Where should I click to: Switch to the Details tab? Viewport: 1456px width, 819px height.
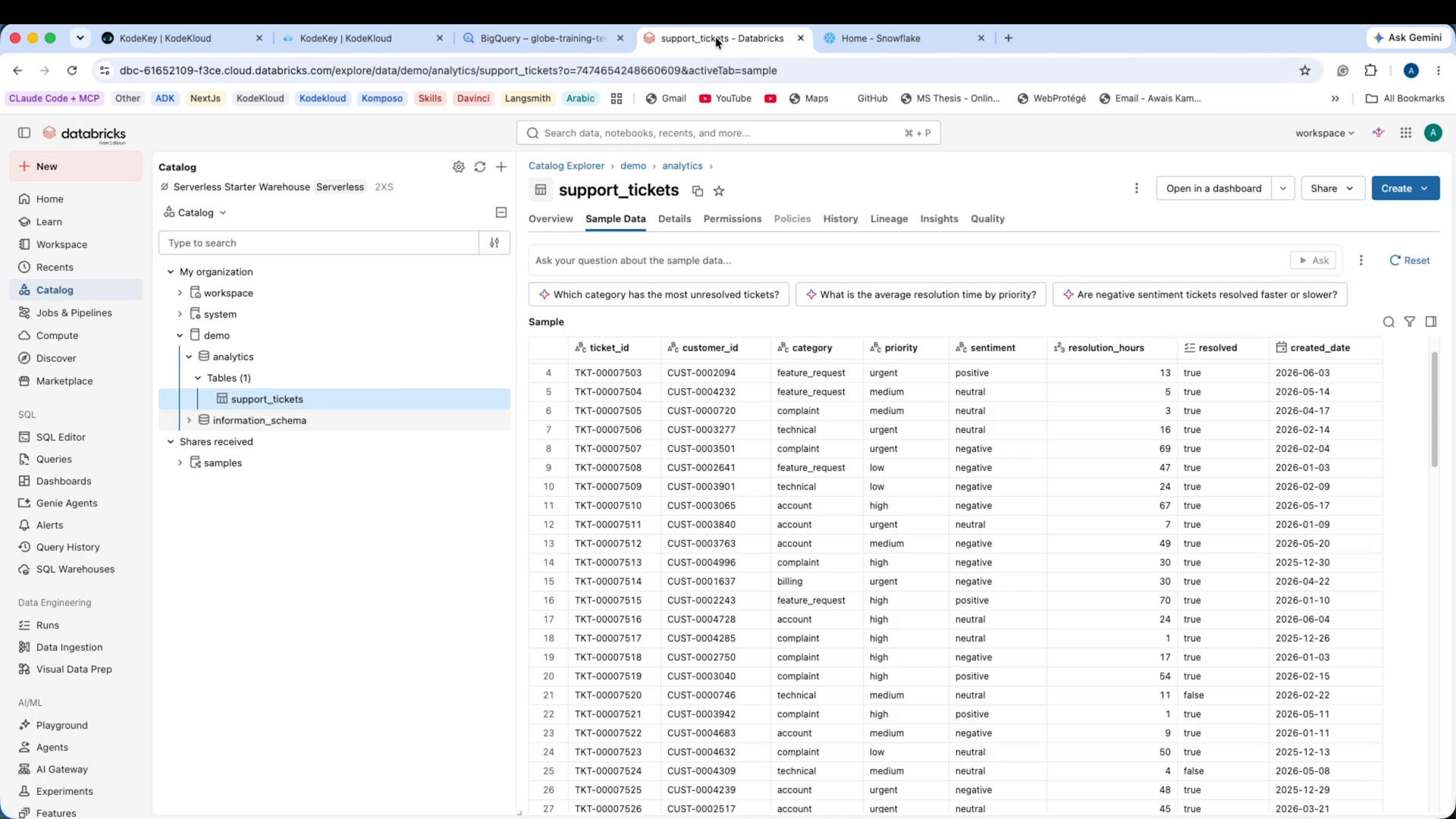[x=674, y=218]
